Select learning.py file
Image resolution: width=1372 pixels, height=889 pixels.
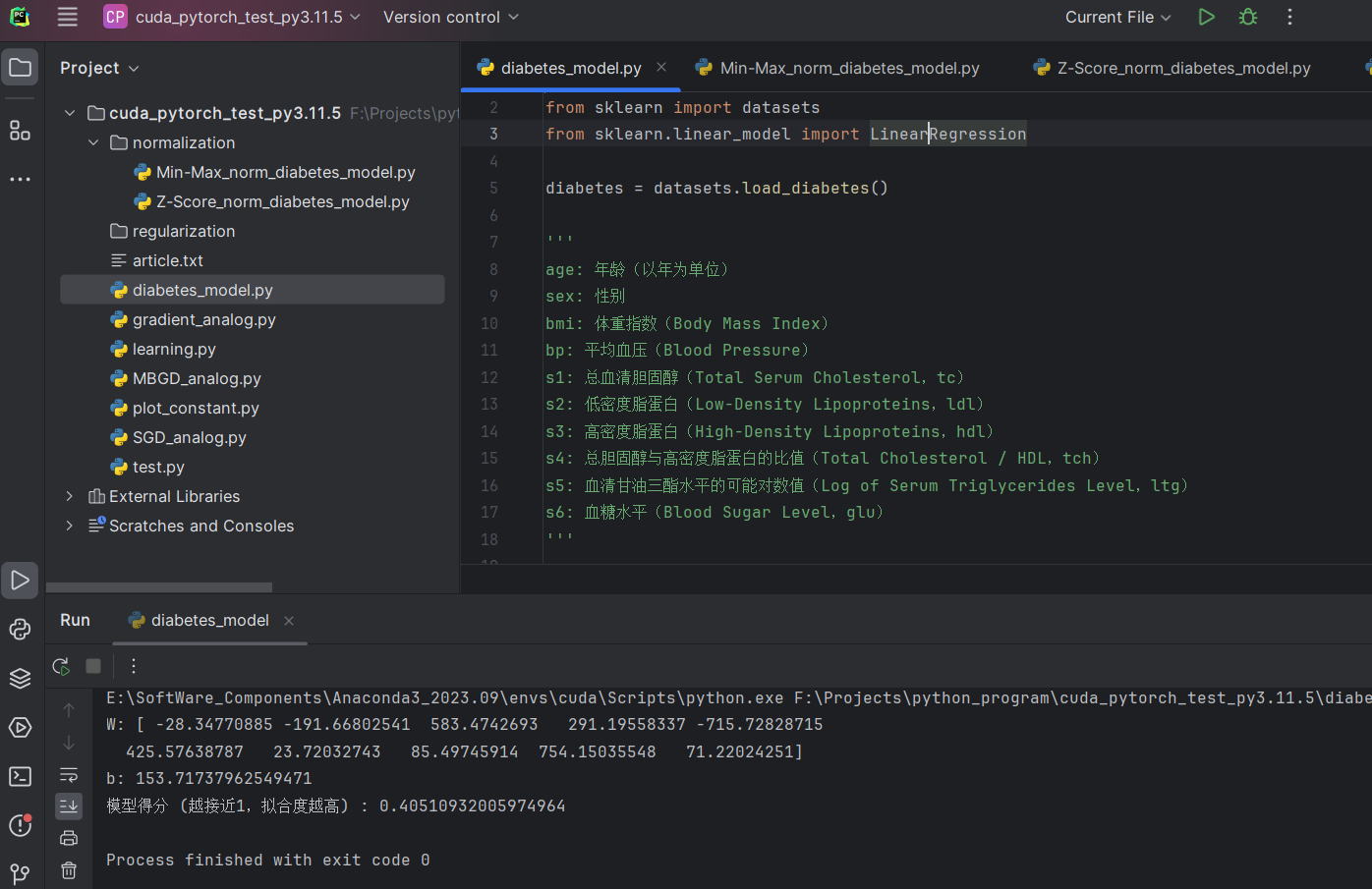point(163,349)
